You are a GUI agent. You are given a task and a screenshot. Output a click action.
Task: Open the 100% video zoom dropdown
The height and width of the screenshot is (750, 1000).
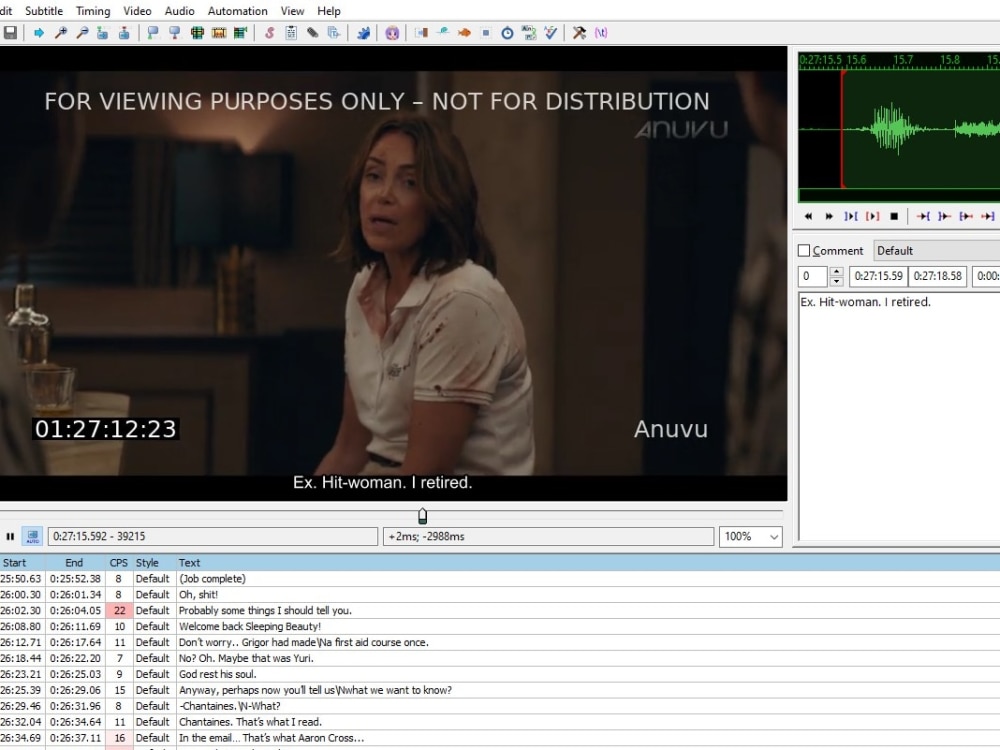[751, 536]
